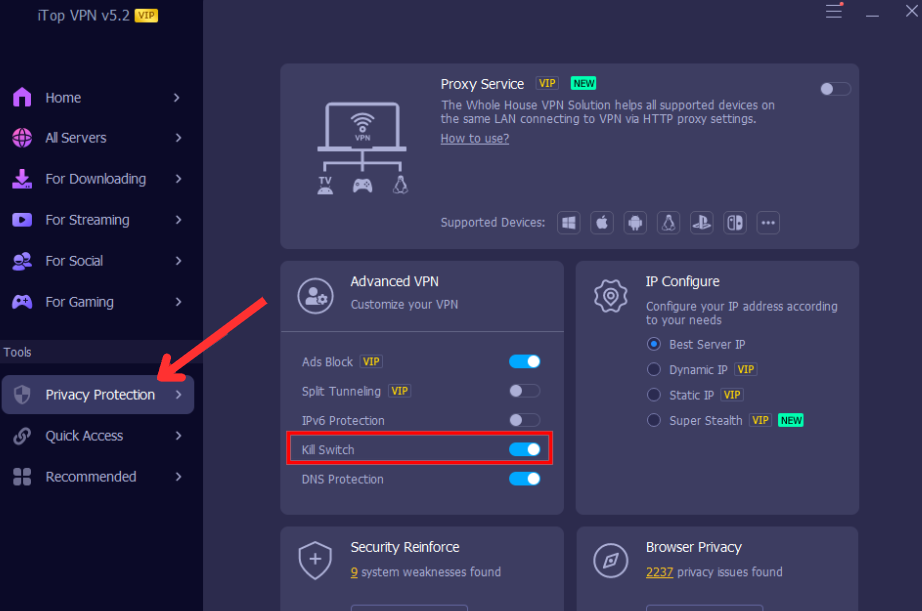
Task: Click the Quick Access link icon
Action: pos(22,436)
